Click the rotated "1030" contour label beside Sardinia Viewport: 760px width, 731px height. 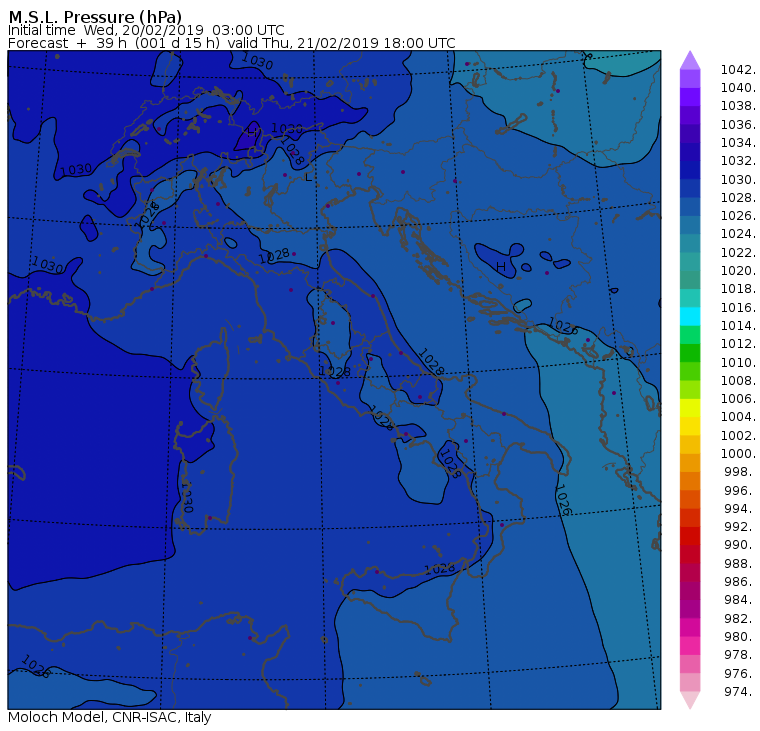[187, 497]
